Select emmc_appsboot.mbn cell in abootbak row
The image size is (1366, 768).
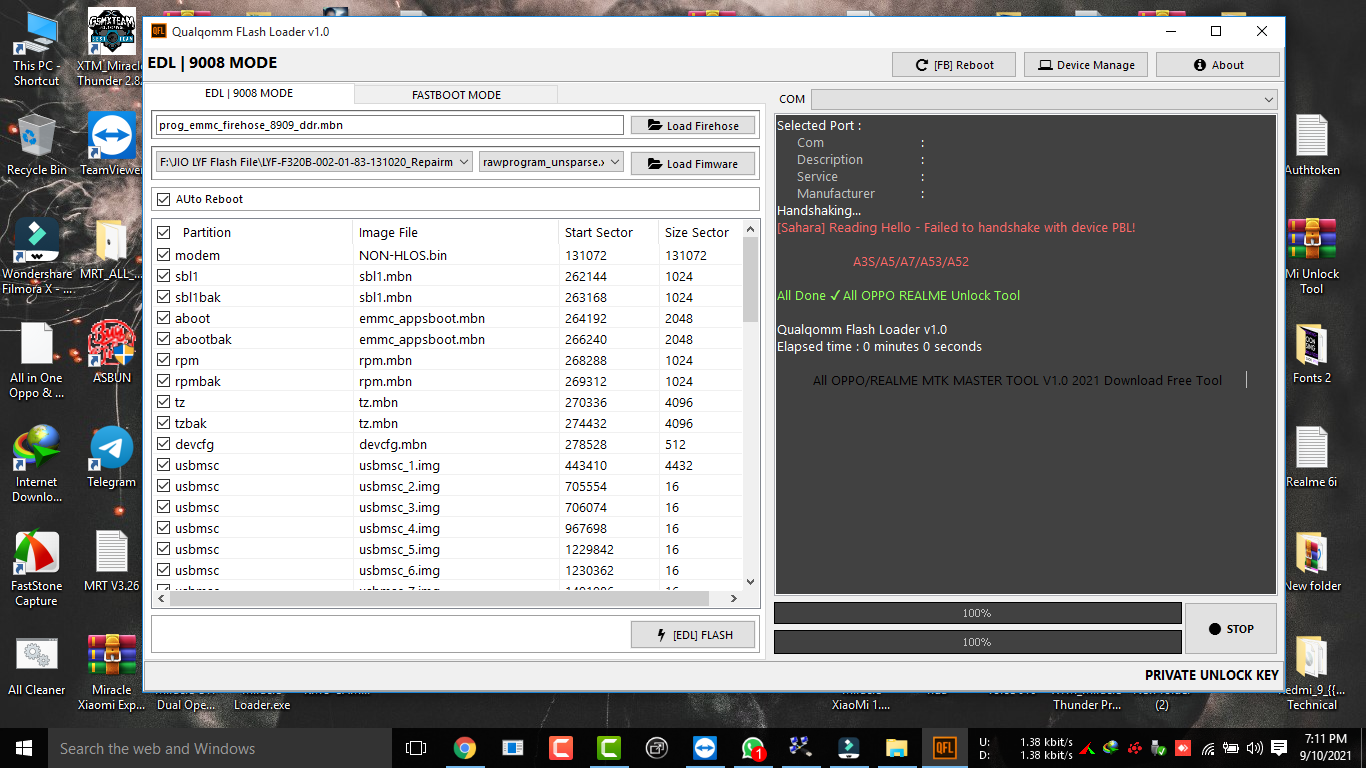(x=422, y=339)
